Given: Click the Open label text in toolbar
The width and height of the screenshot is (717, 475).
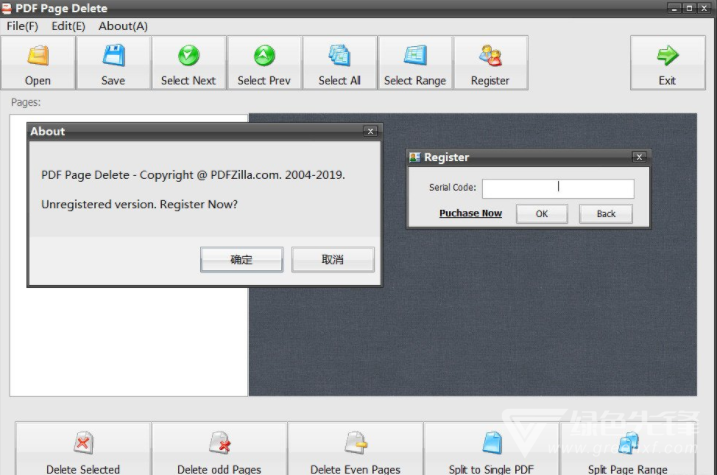Looking at the screenshot, I should click(38, 81).
